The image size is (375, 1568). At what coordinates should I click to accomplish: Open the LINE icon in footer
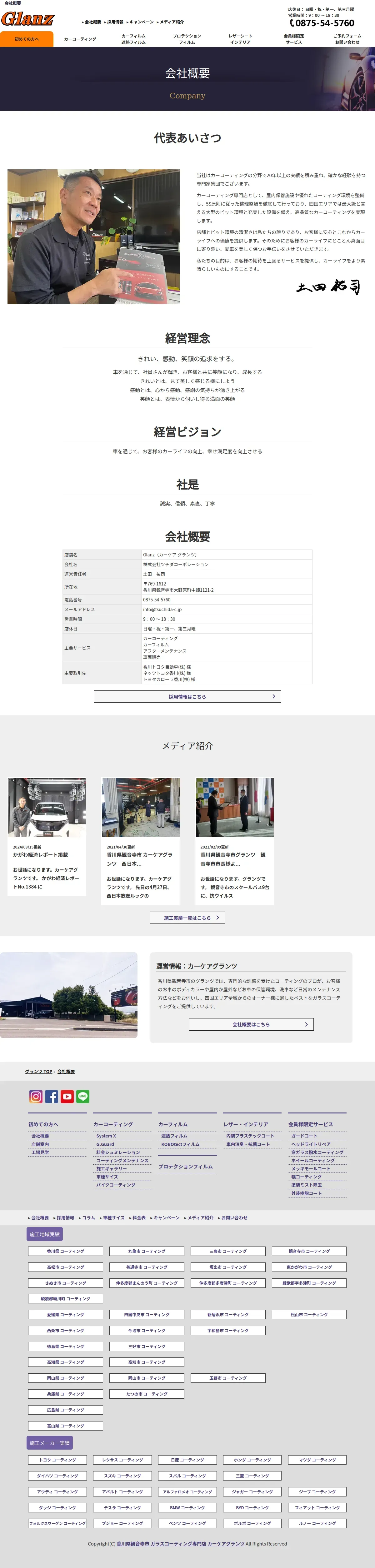tap(83, 1096)
